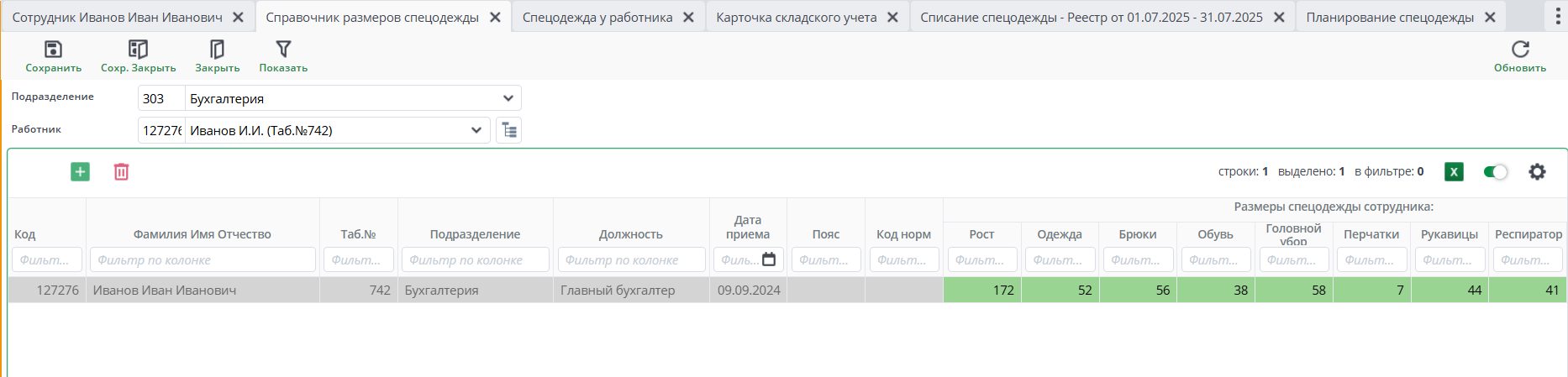This screenshot has width=1568, height=377.
Task: Close the Планирование спецодежды tab
Action: 1490,17
